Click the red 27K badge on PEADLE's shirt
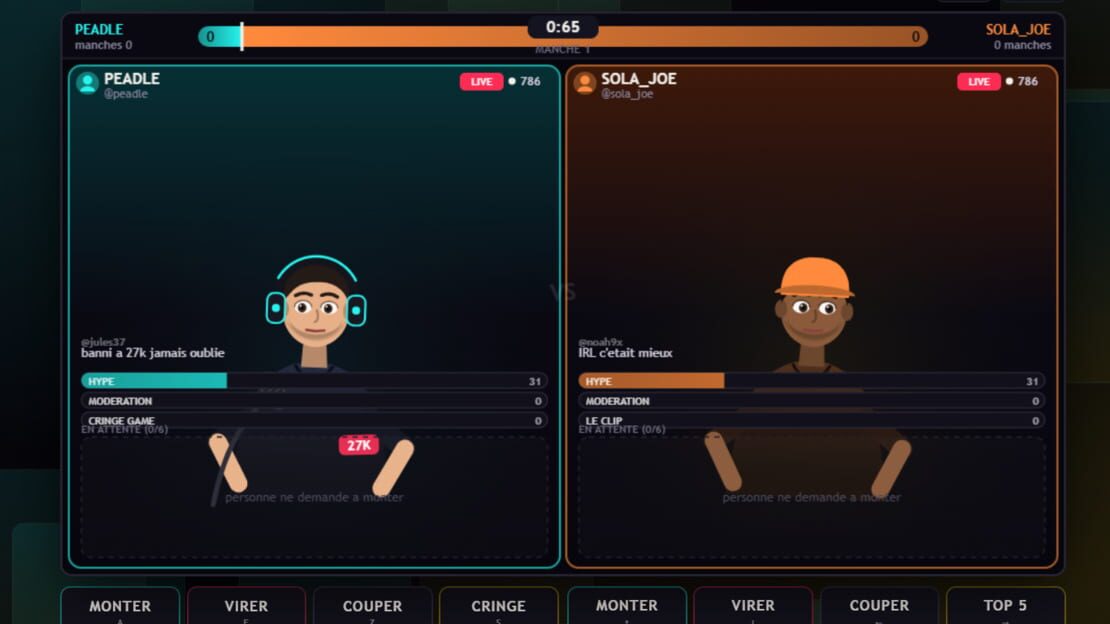Screen dimensions: 1110x624 coord(359,445)
